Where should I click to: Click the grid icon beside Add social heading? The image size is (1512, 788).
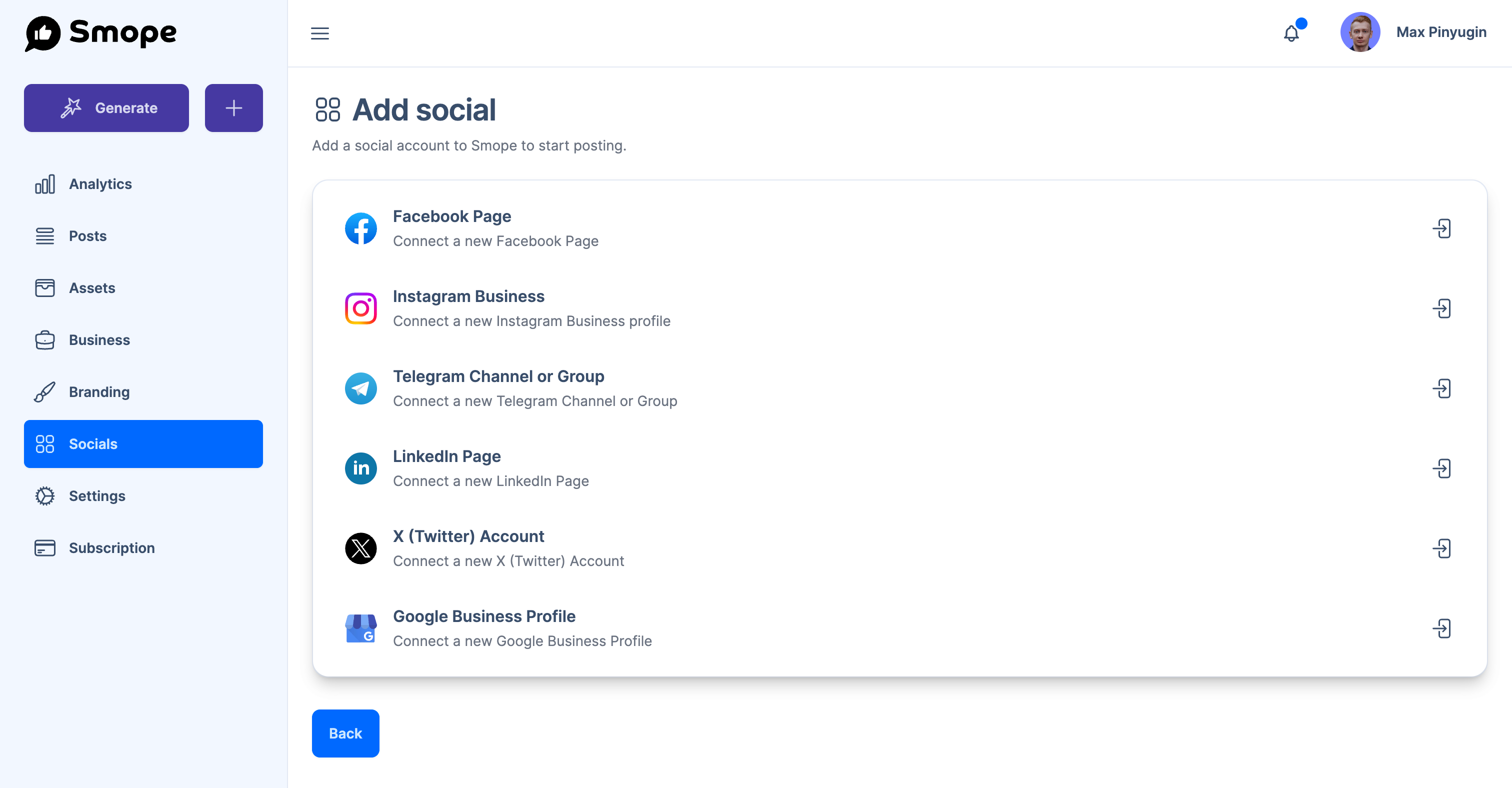(x=327, y=109)
